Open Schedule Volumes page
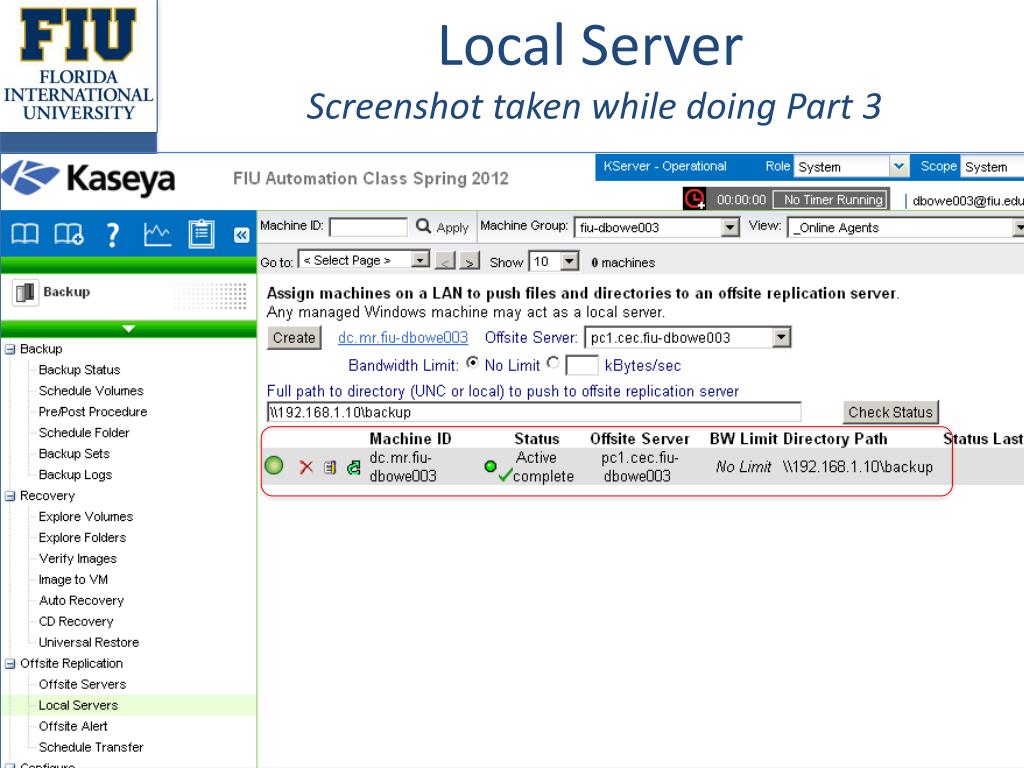Screen dimensions: 1024x768 [91, 391]
